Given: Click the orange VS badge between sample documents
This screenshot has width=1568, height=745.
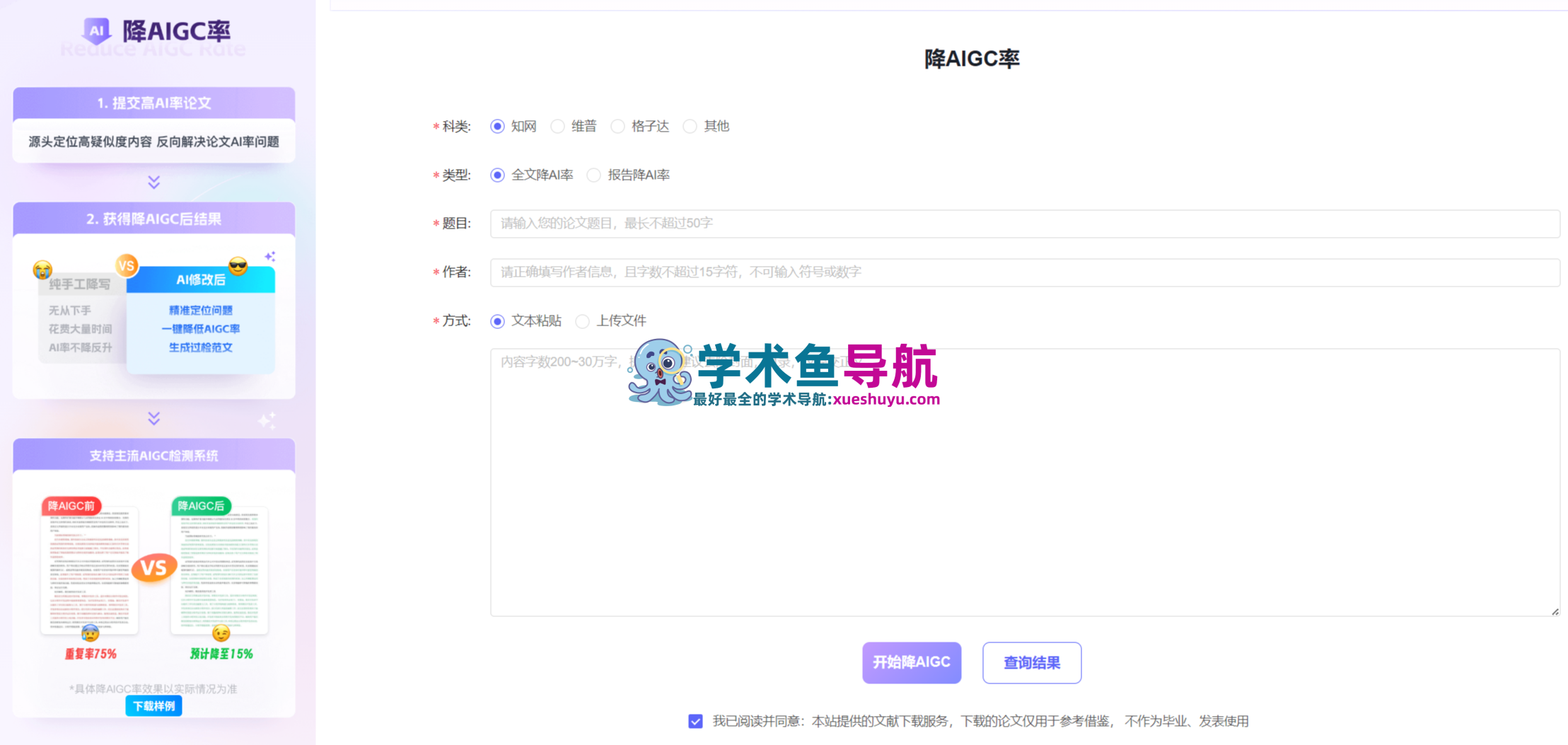Looking at the screenshot, I should tap(153, 567).
